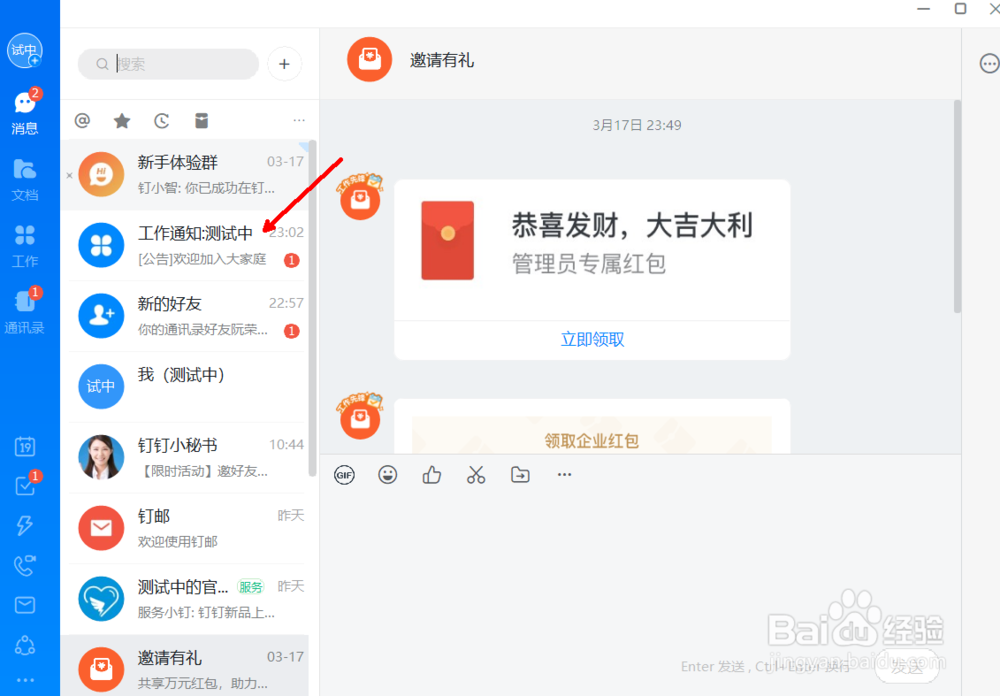Click the red envelope image
1000x696 pixels.
(448, 241)
